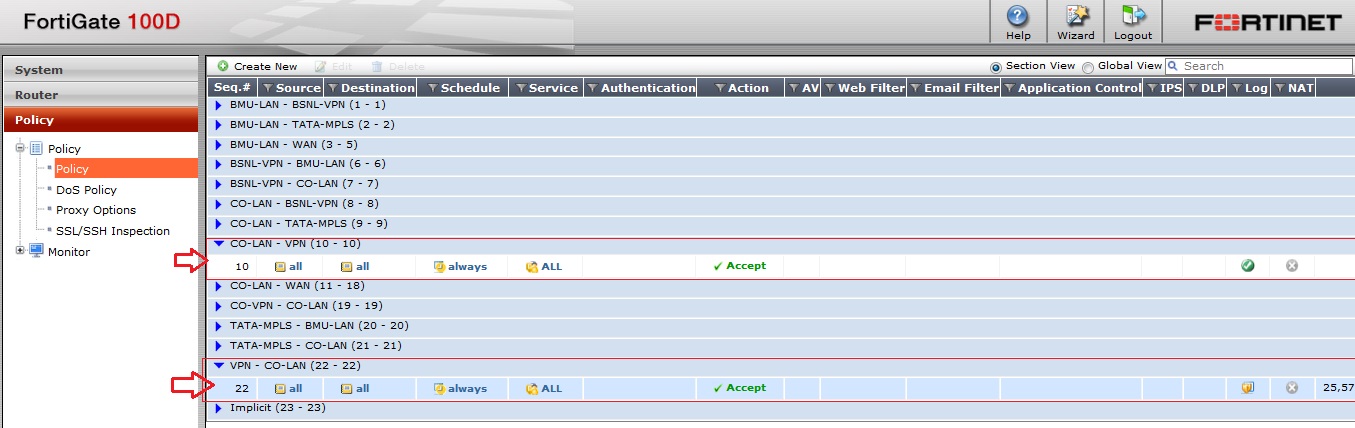Open the Router menu section
Viewport: 1355px width, 428px height.
(x=101, y=95)
